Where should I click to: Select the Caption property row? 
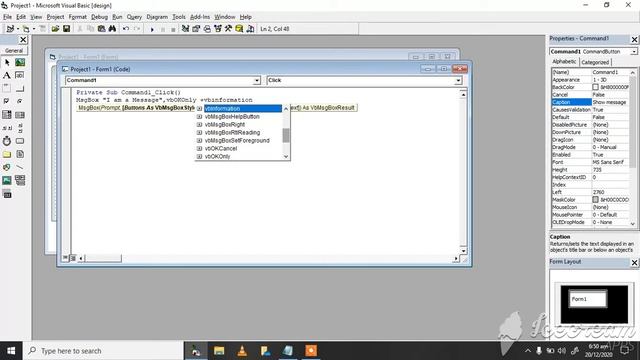click(x=590, y=102)
